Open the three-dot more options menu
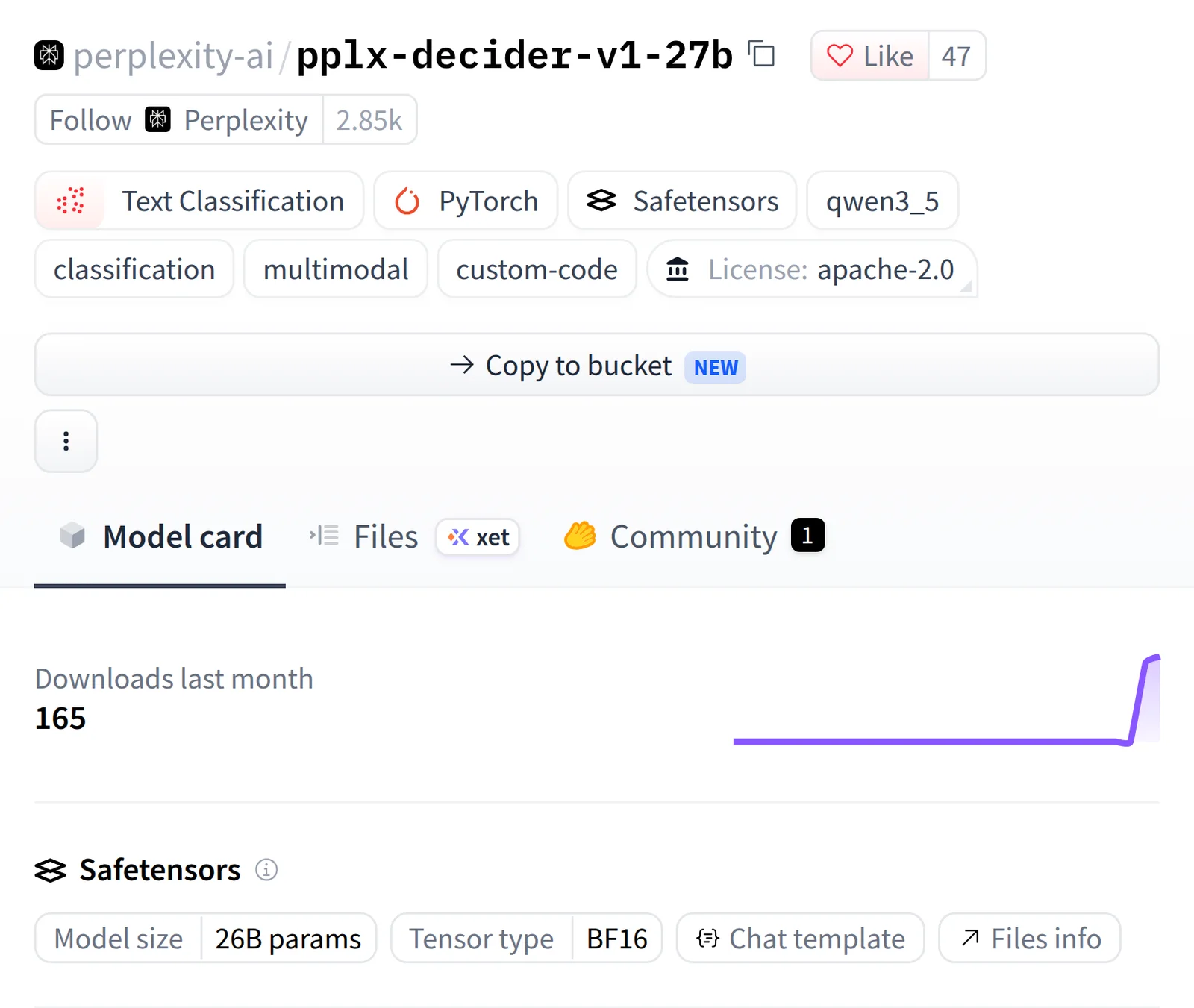 pos(66,441)
